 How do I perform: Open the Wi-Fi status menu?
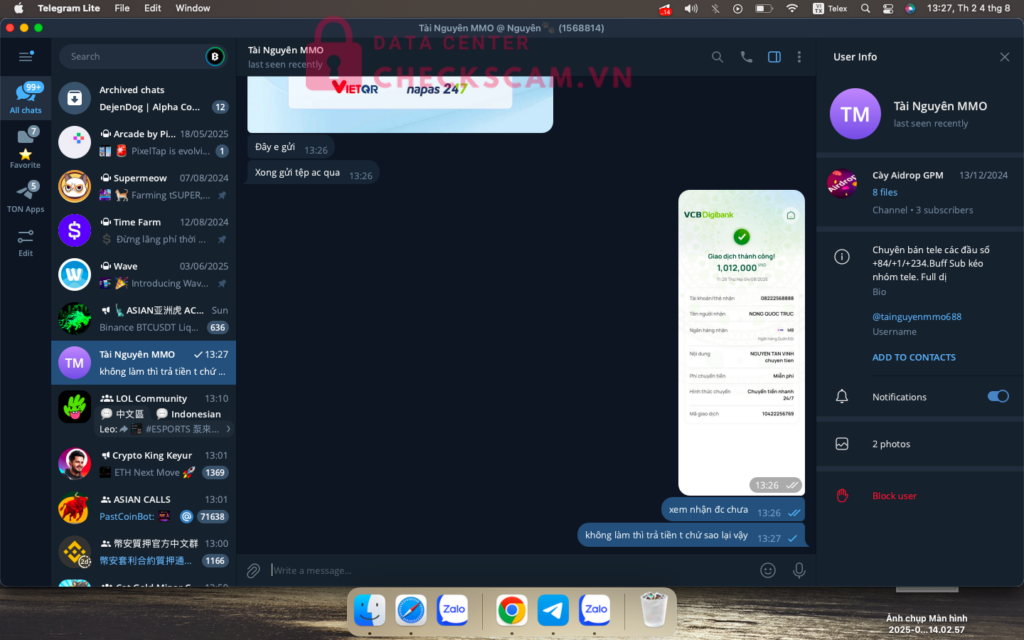coord(792,8)
